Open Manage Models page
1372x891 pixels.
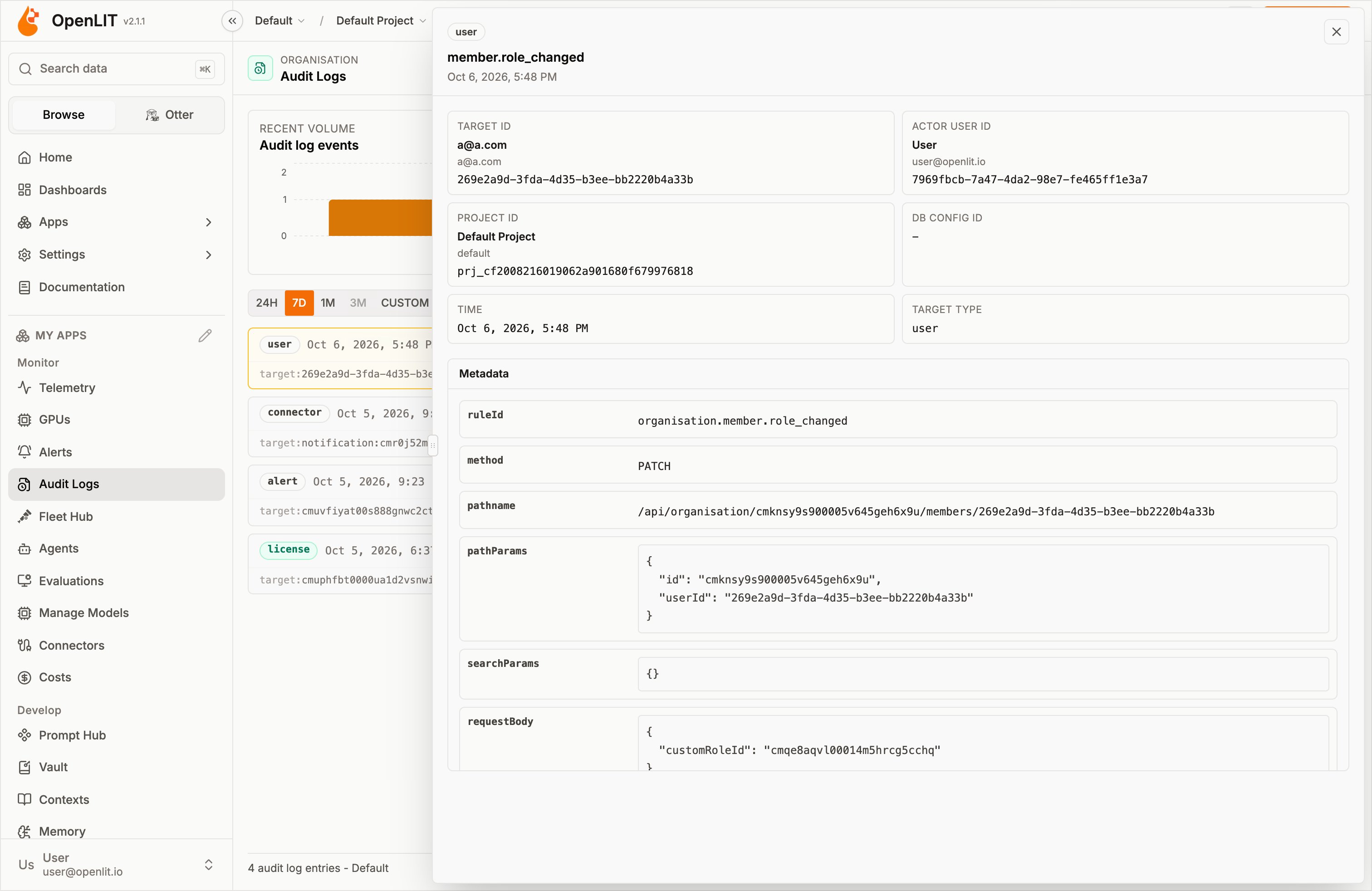pos(116,612)
